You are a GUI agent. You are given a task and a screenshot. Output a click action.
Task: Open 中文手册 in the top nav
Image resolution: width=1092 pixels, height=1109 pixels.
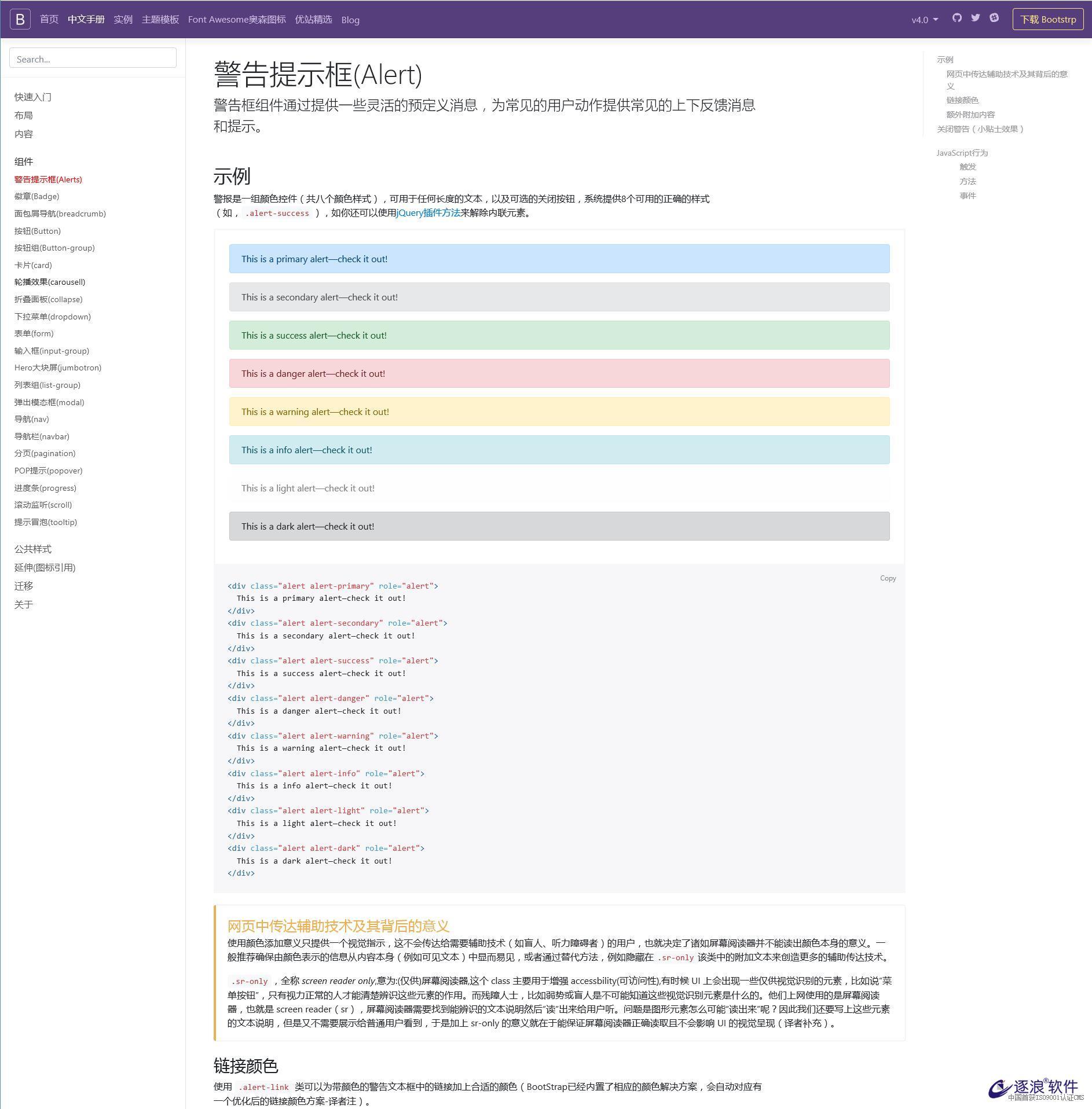(x=86, y=20)
